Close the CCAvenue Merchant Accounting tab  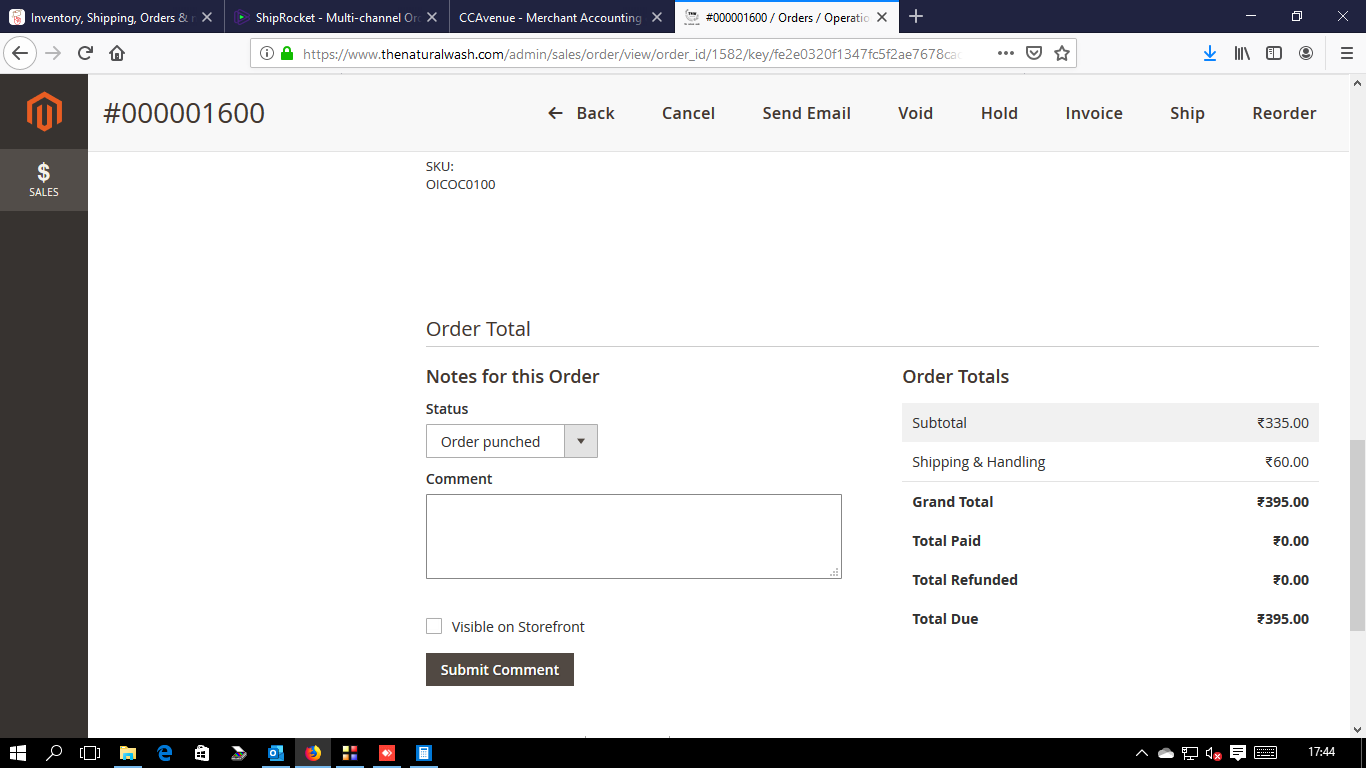click(x=657, y=17)
